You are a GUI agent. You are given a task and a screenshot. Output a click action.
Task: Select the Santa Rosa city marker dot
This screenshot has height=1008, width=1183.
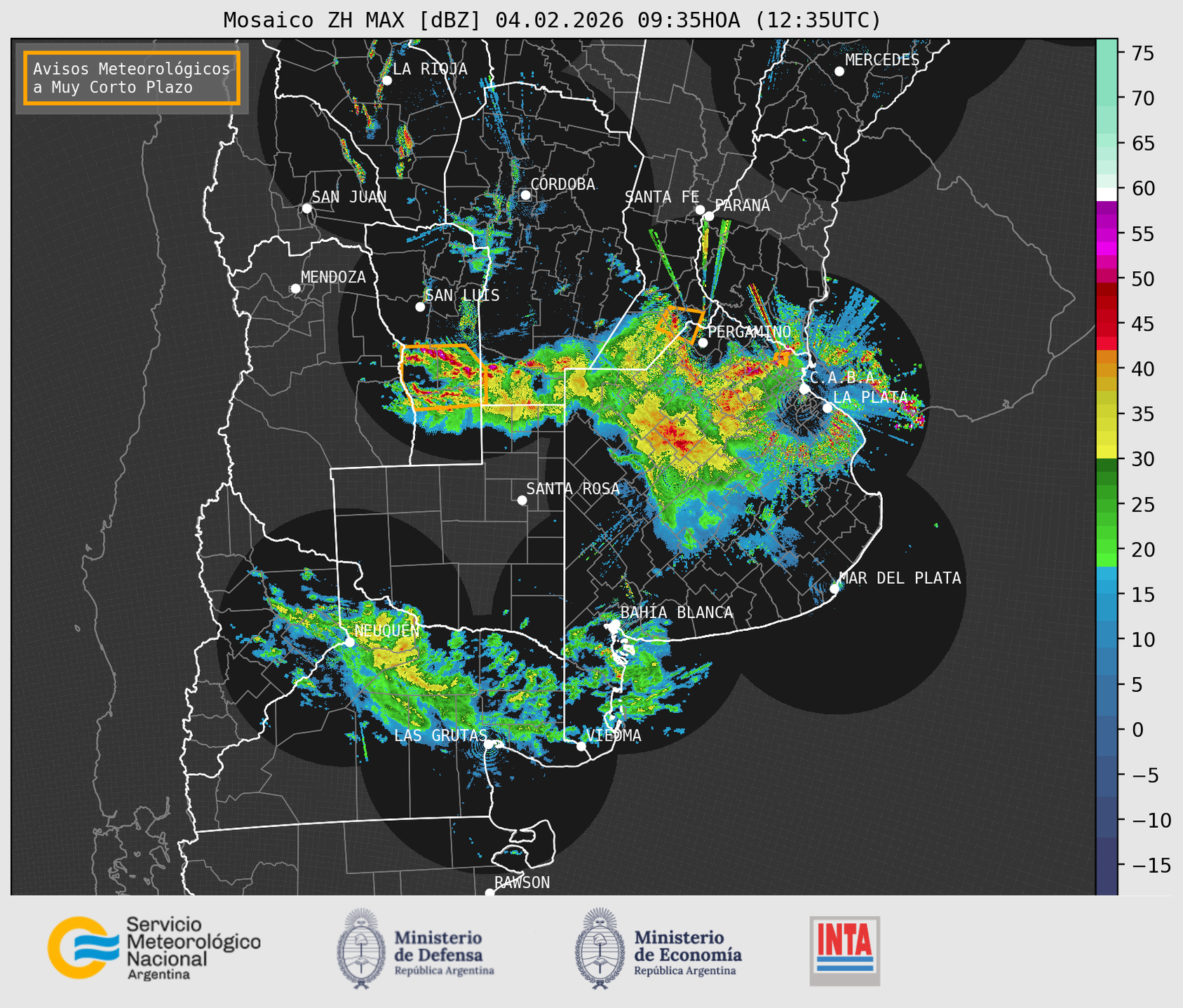point(522,500)
